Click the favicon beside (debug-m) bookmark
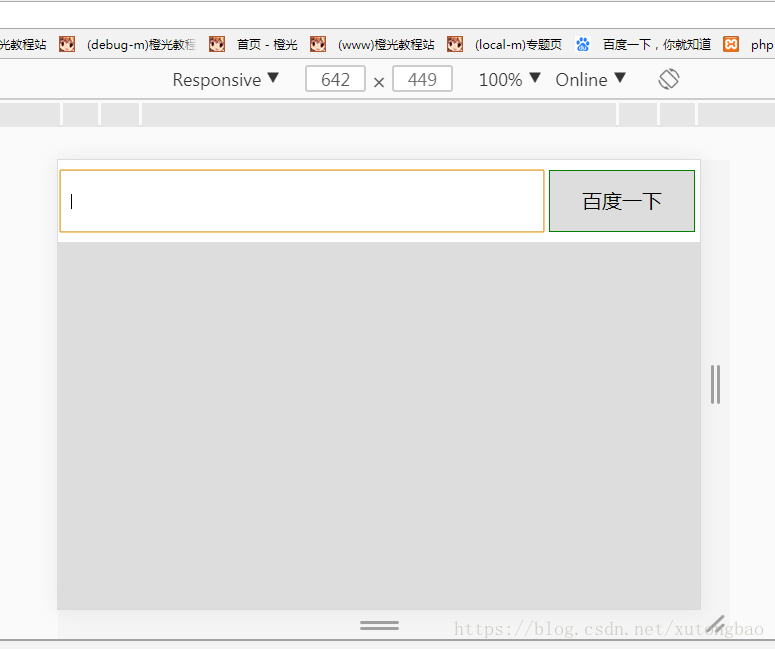Screen dimensions: 775x649 click(x=67, y=44)
